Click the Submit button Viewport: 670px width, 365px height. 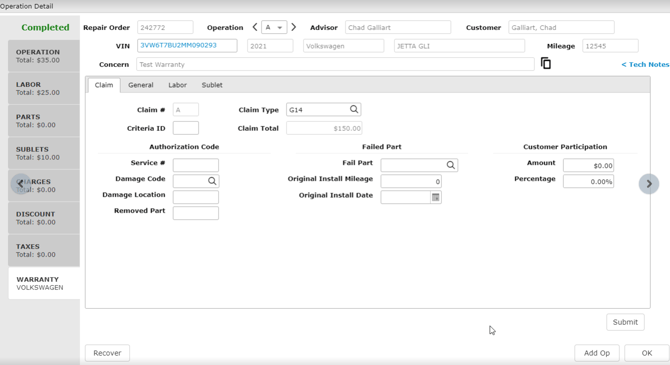coord(625,322)
